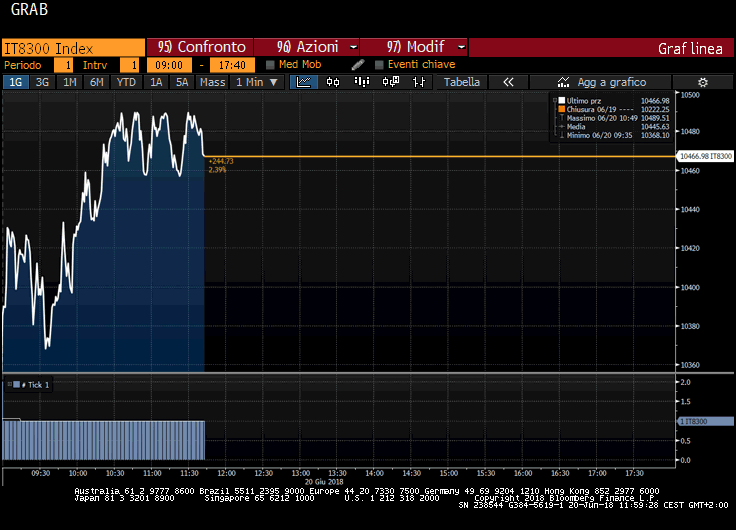Screen dimensions: 736x530
Task: Select the line chart type icon
Action: (304, 82)
